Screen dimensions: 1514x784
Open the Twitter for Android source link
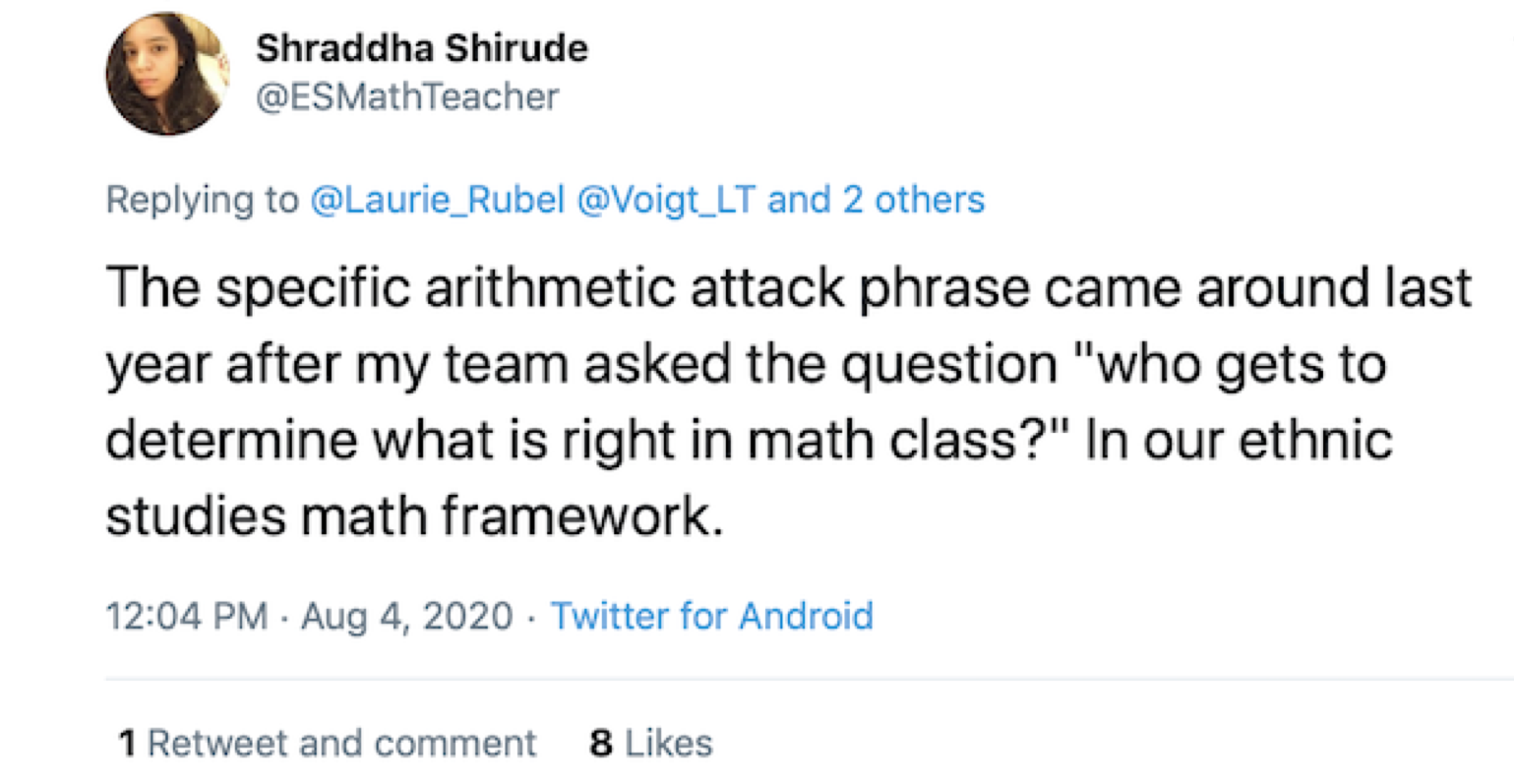point(711,616)
